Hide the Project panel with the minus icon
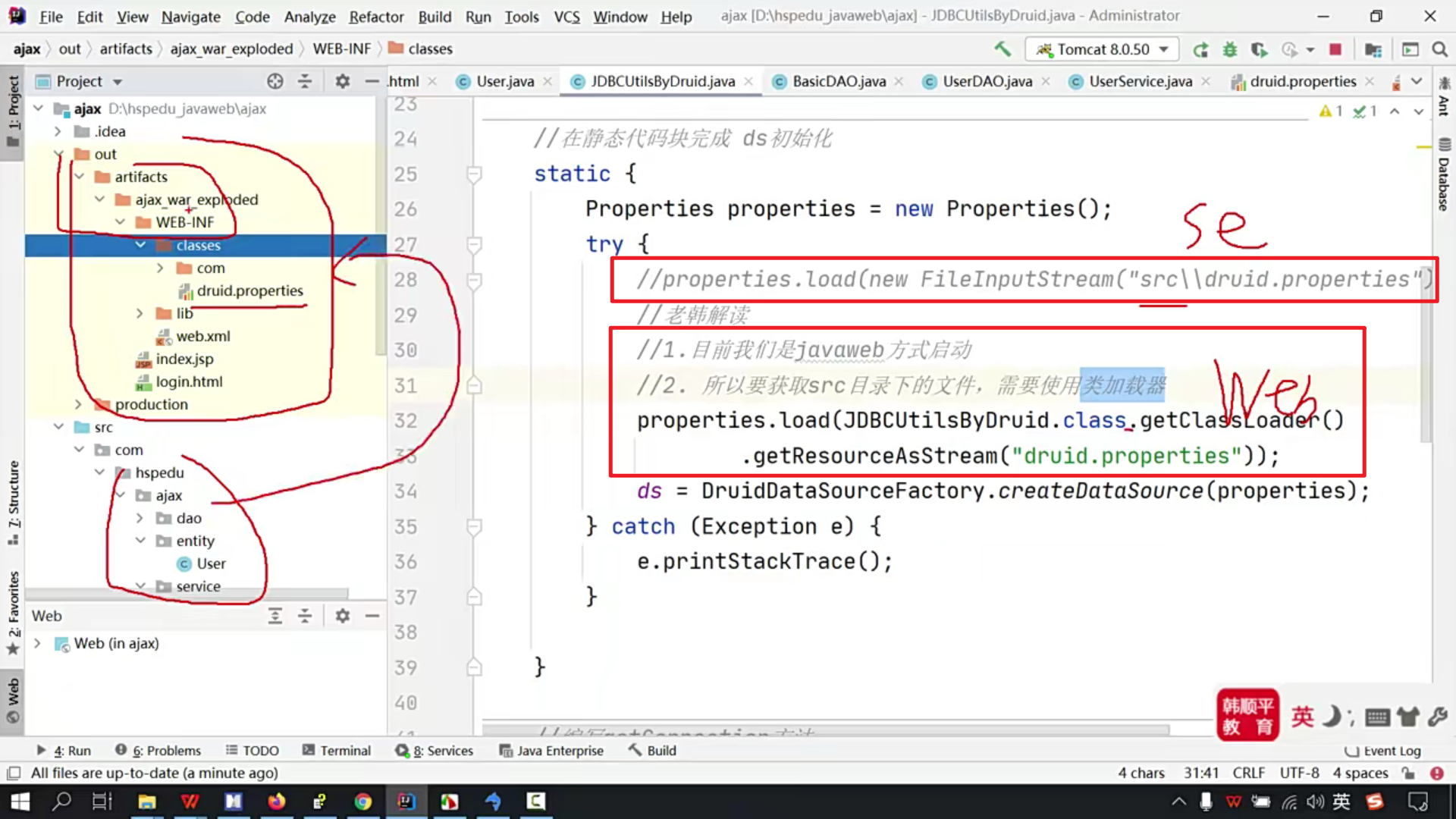Viewport: 1456px width, 819px height. pyautogui.click(x=372, y=81)
